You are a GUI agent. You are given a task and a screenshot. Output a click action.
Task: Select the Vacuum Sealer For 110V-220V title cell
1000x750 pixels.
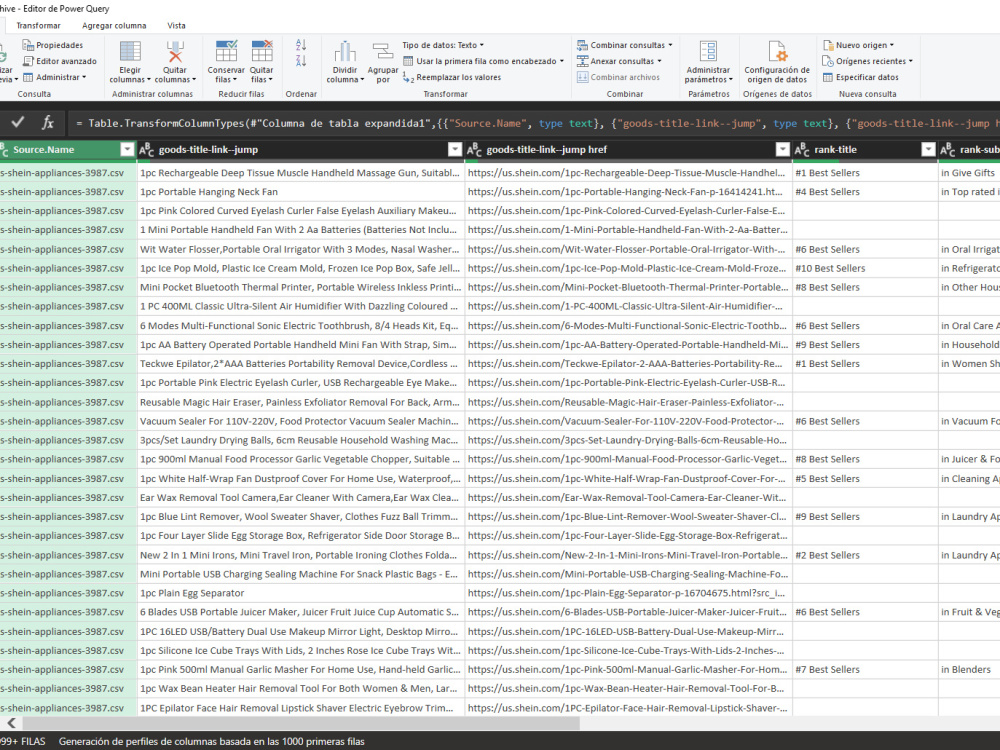tap(301, 421)
